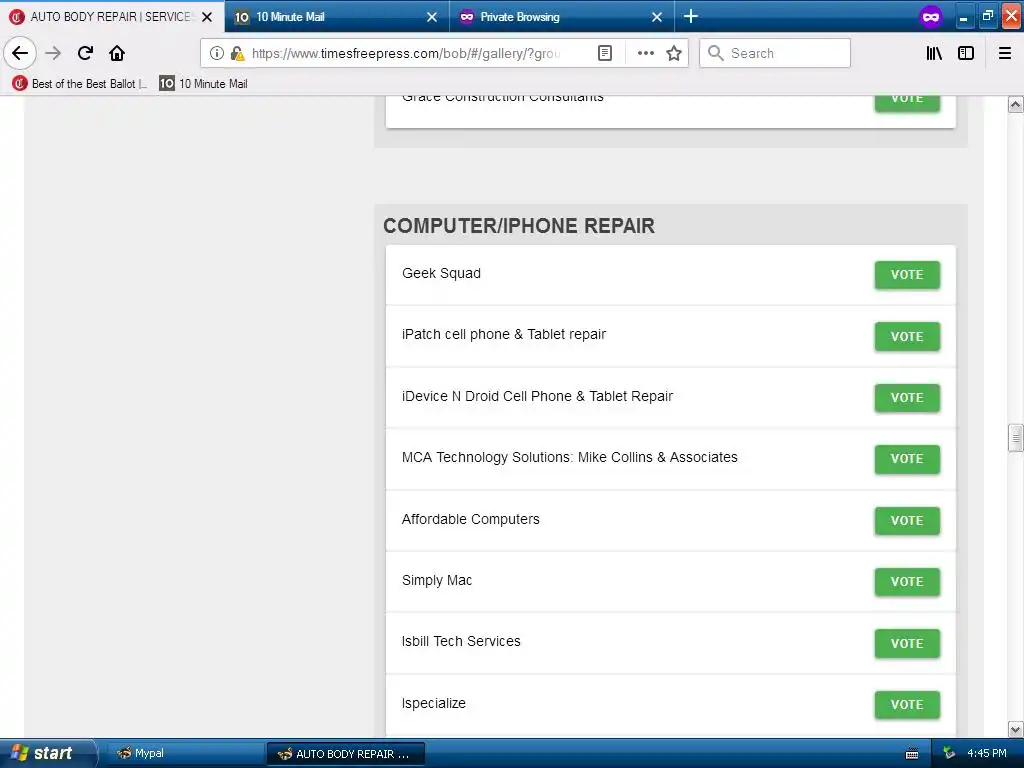The image size is (1024, 768).
Task: Show sidebars icon in toolbar
Action: coord(966,53)
